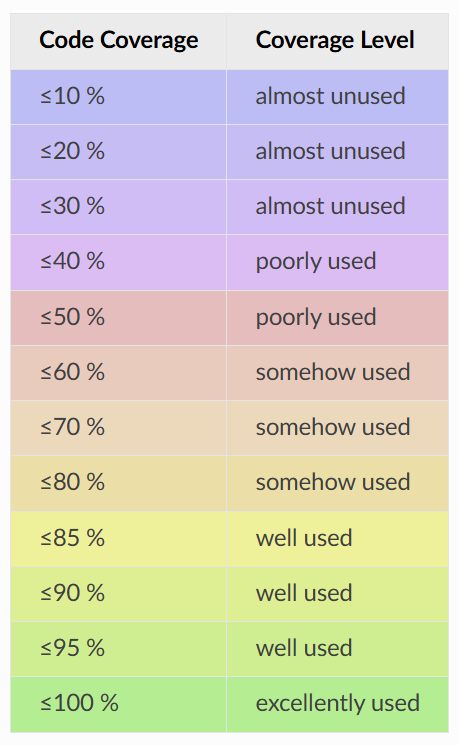459x745 pixels.
Task: Click almost unused in the ≤10 % row
Action: point(330,96)
